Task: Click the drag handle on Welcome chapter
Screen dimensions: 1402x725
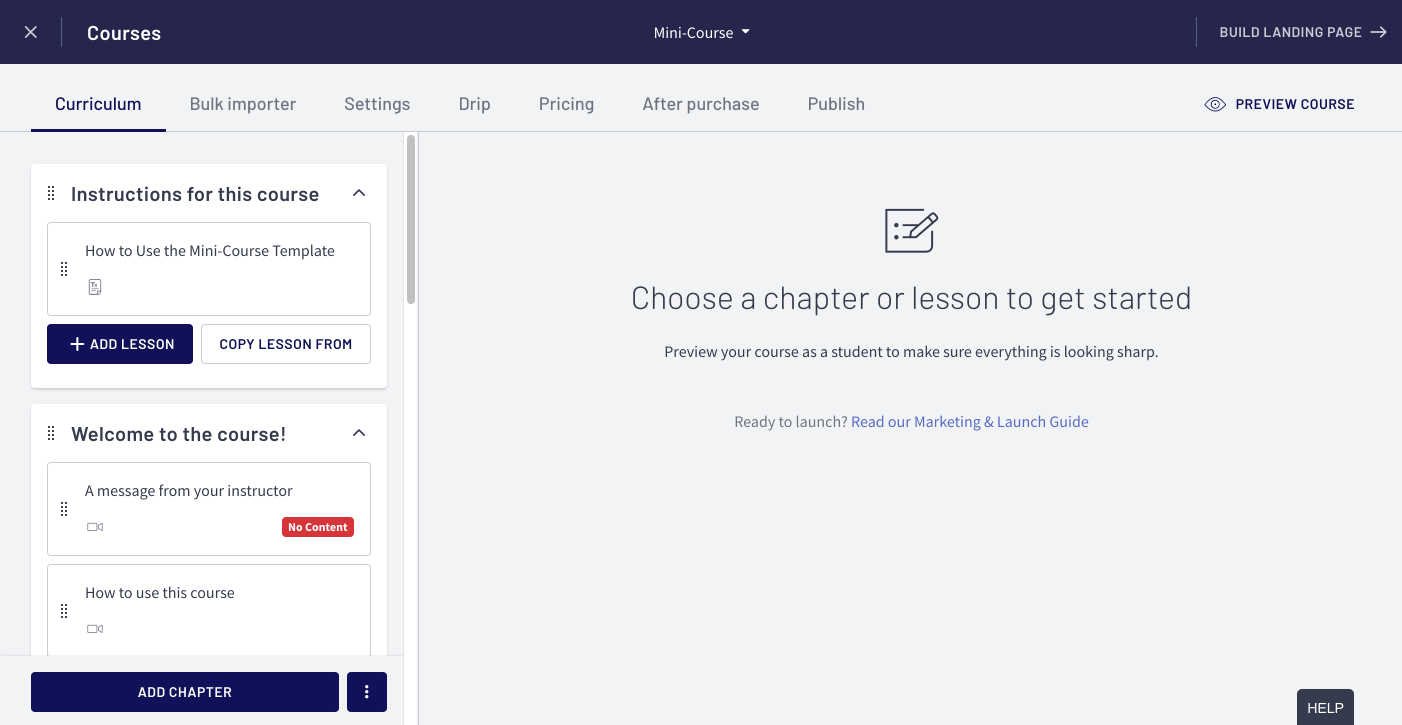Action: (x=51, y=433)
